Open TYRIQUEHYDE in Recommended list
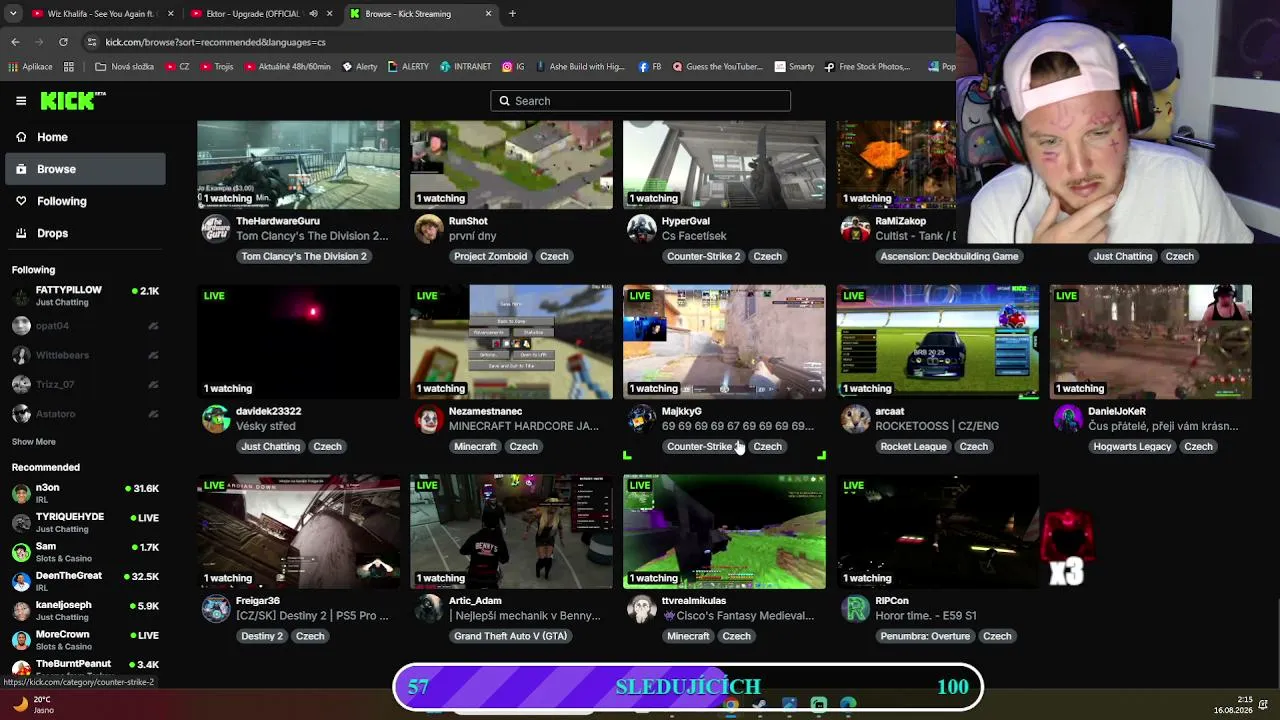 click(x=85, y=522)
